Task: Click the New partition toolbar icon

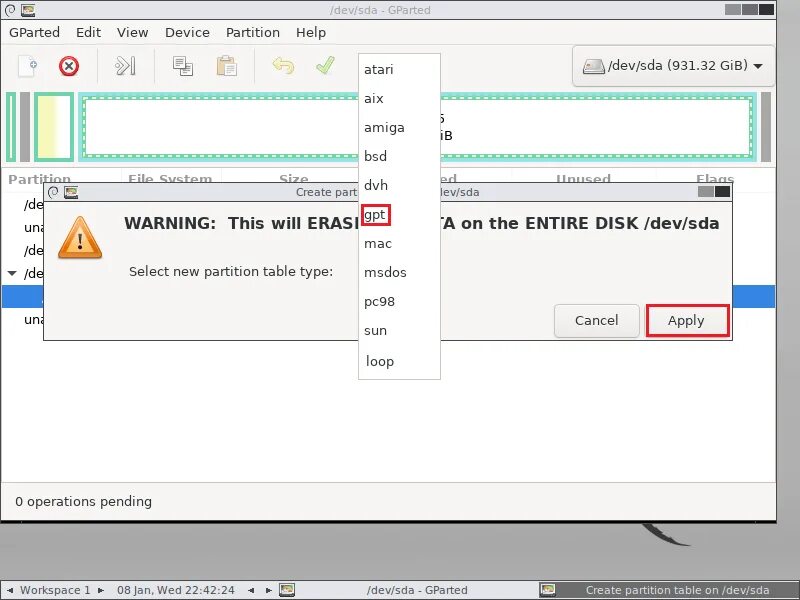Action: click(28, 66)
